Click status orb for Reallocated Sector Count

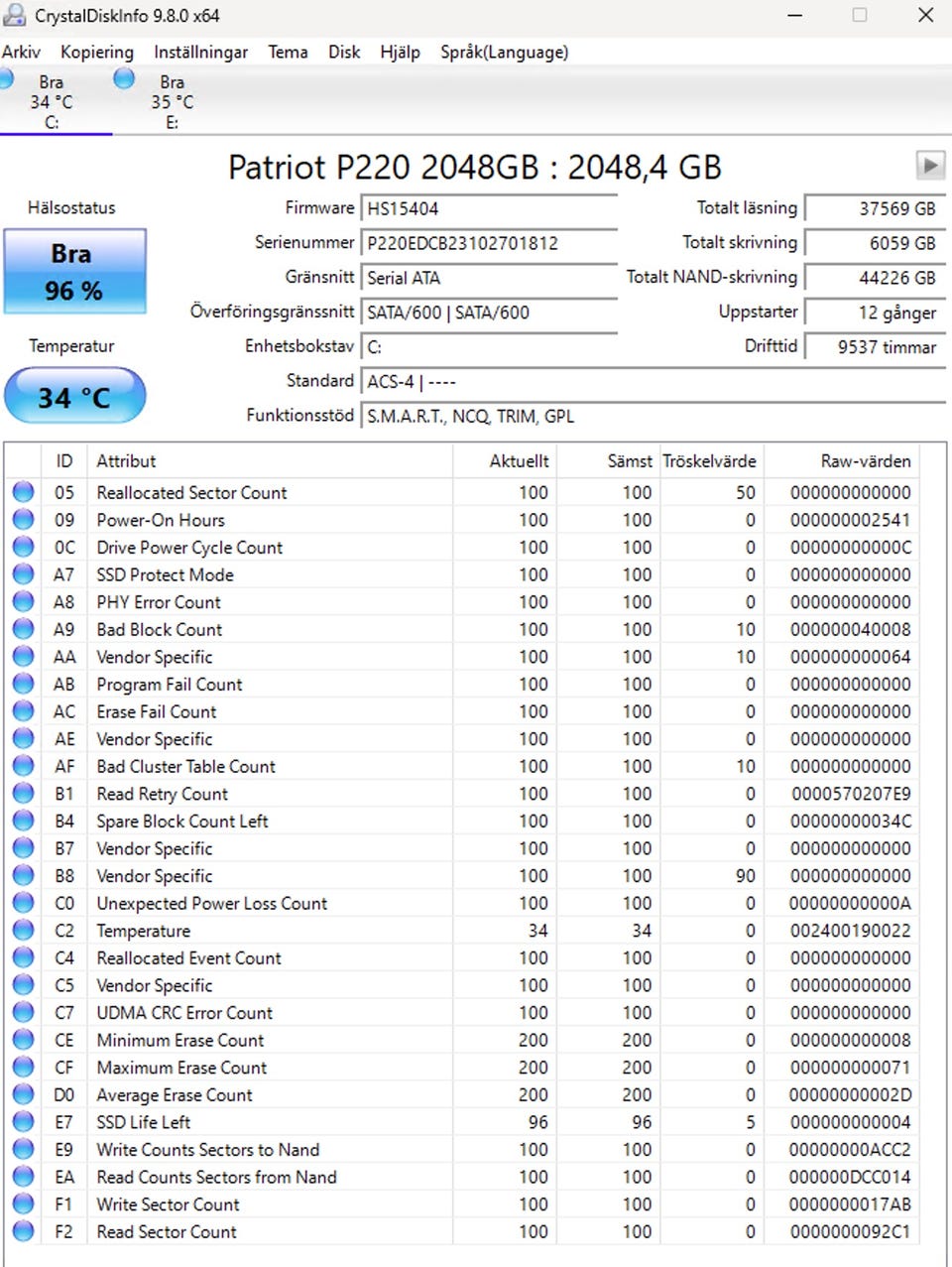[23, 492]
